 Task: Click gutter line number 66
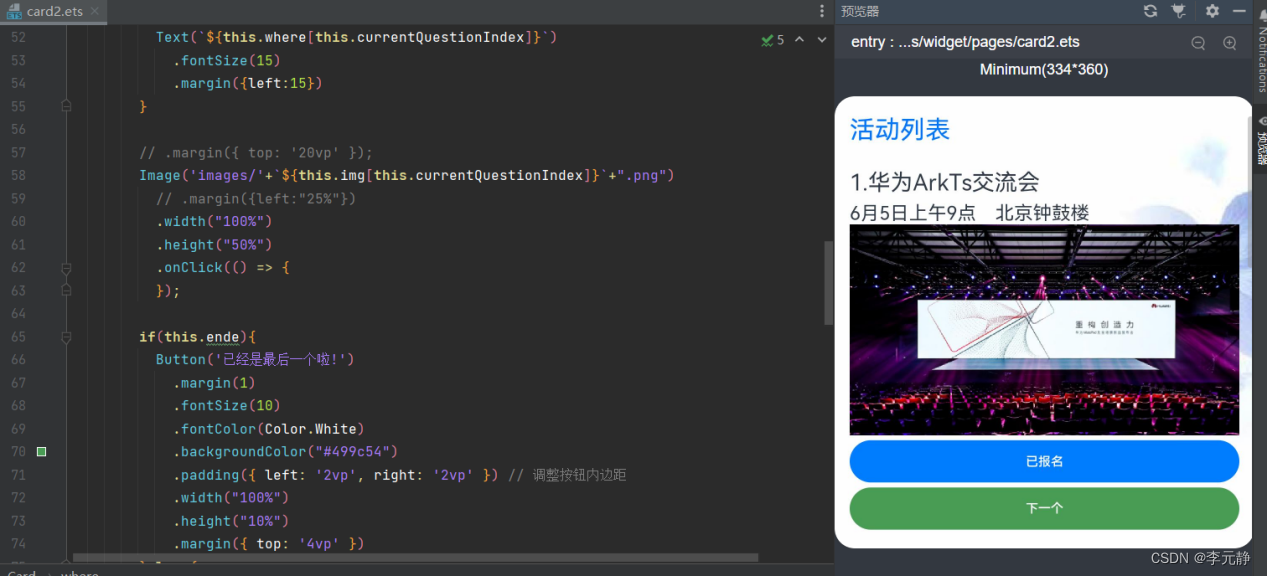pyautogui.click(x=18, y=360)
